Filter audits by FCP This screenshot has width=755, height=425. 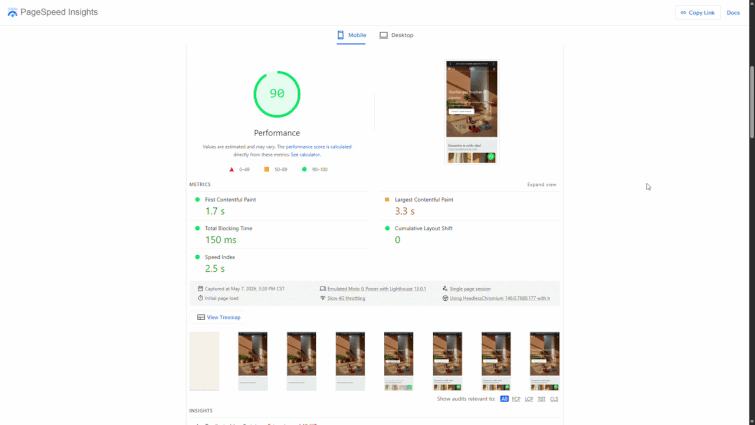click(x=516, y=399)
